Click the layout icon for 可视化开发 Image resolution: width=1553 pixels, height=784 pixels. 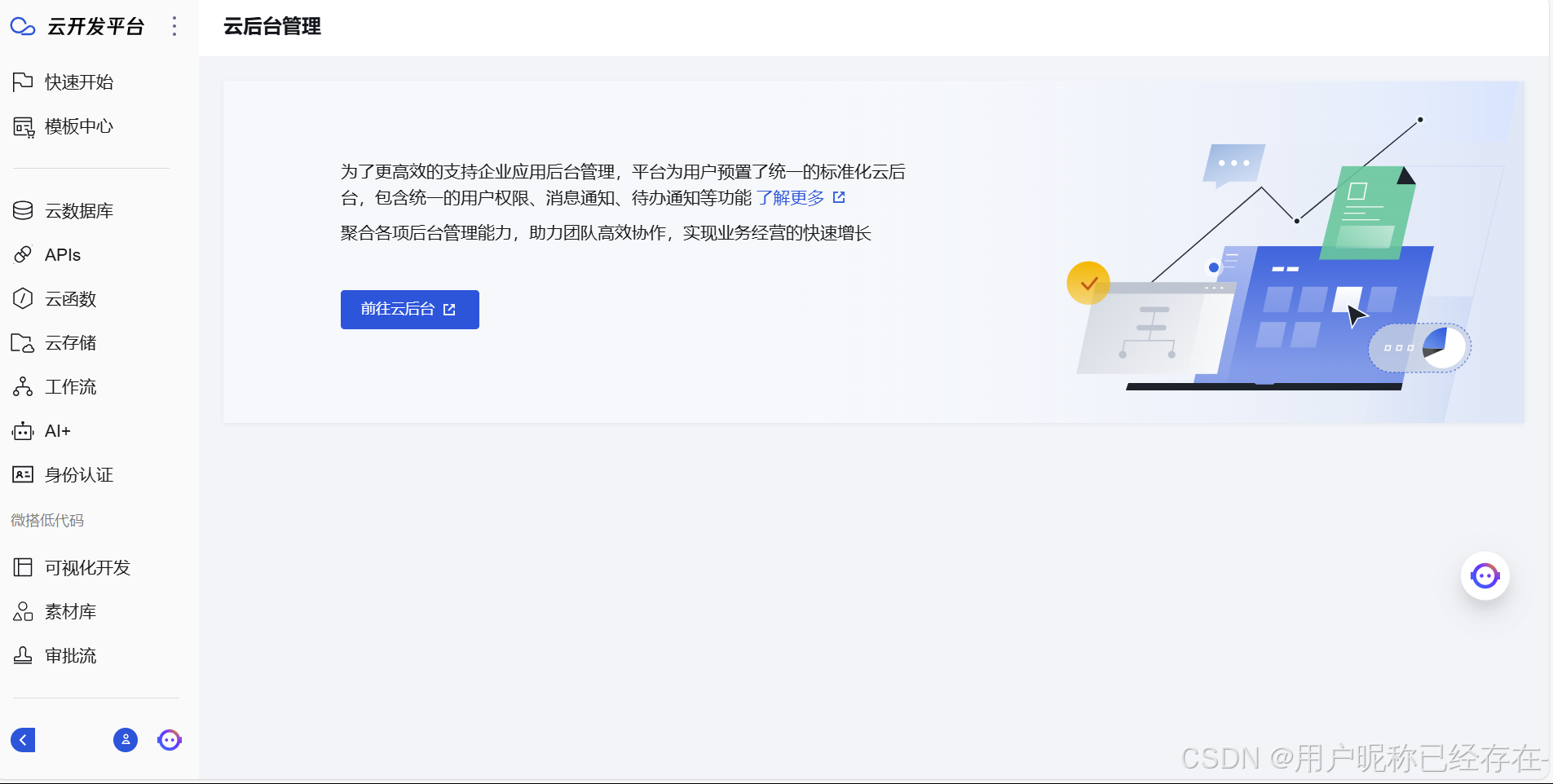(x=23, y=567)
